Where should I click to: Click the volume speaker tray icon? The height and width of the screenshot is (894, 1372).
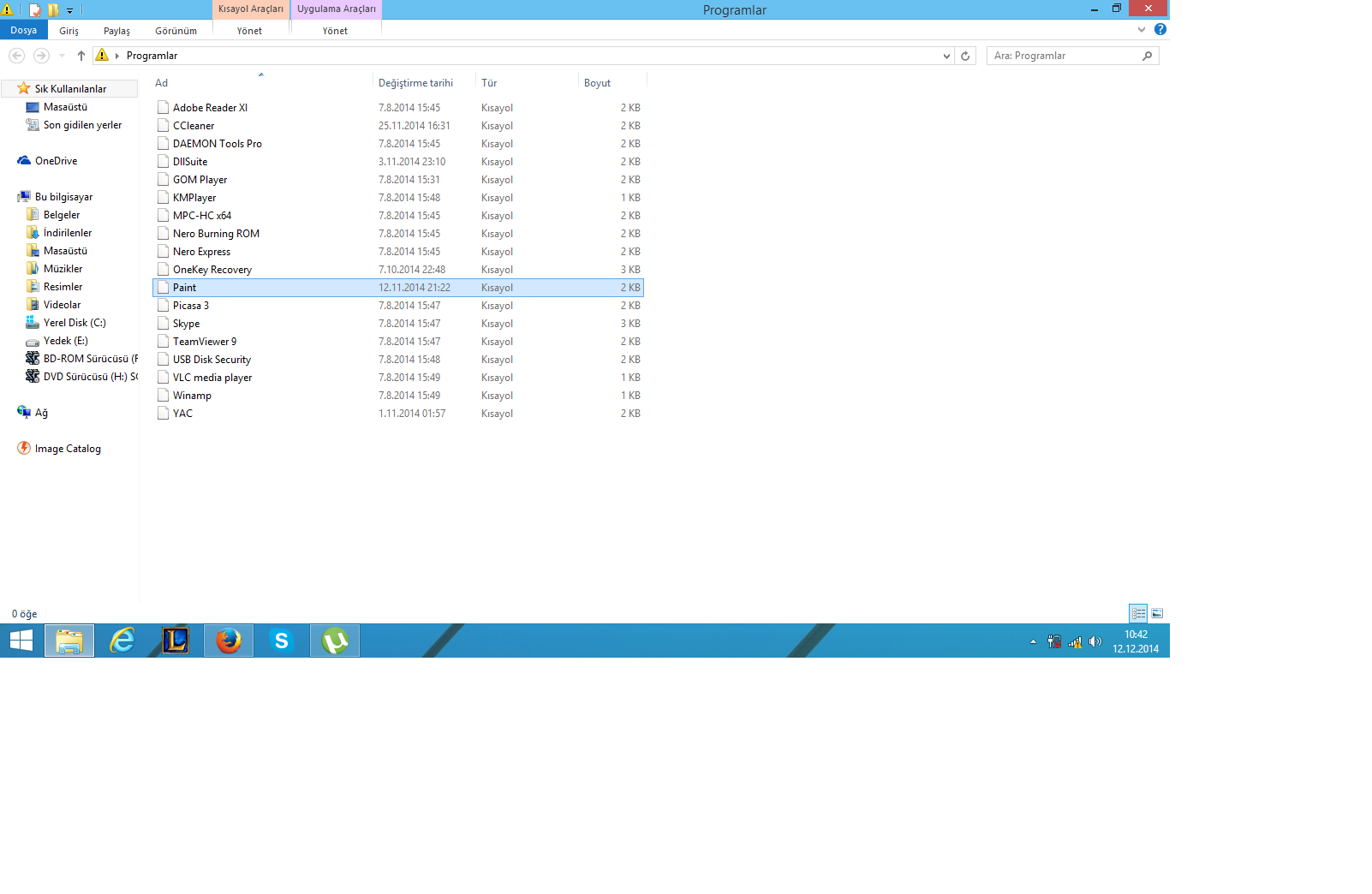point(1095,641)
